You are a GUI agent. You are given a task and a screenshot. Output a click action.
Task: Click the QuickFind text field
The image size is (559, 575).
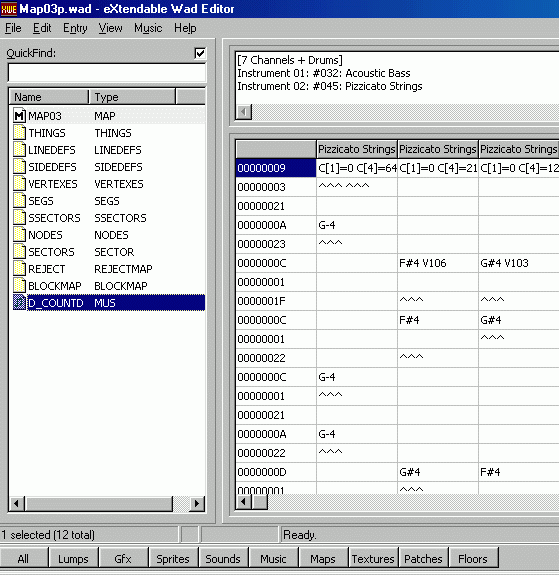point(107,73)
